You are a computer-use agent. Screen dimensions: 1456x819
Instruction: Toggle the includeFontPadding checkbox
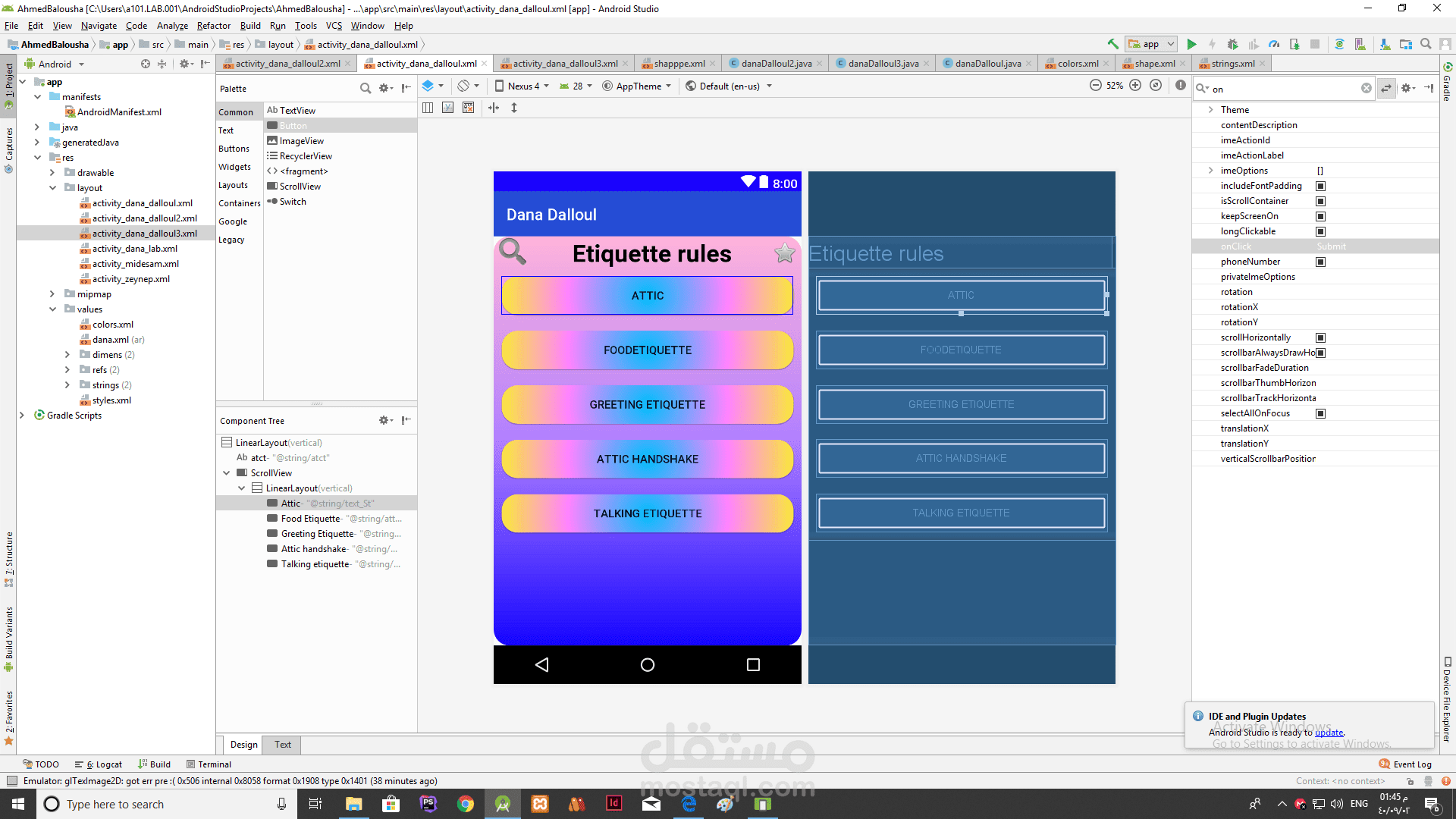1321,186
